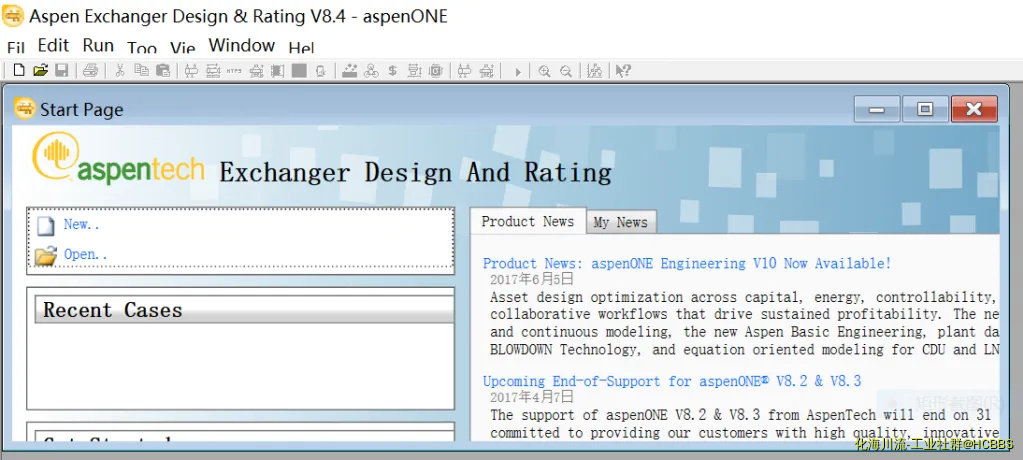The width and height of the screenshot is (1023, 460).
Task: Click the context help pointer icon
Action: tap(622, 71)
